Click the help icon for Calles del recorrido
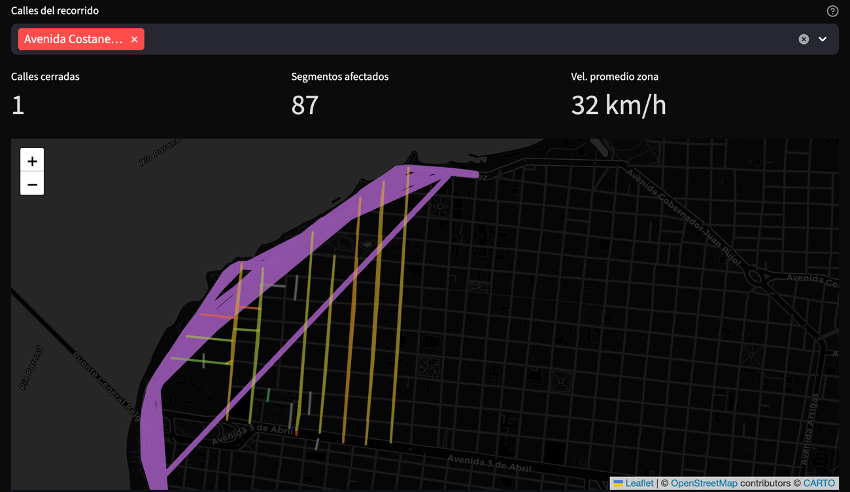 [x=832, y=11]
